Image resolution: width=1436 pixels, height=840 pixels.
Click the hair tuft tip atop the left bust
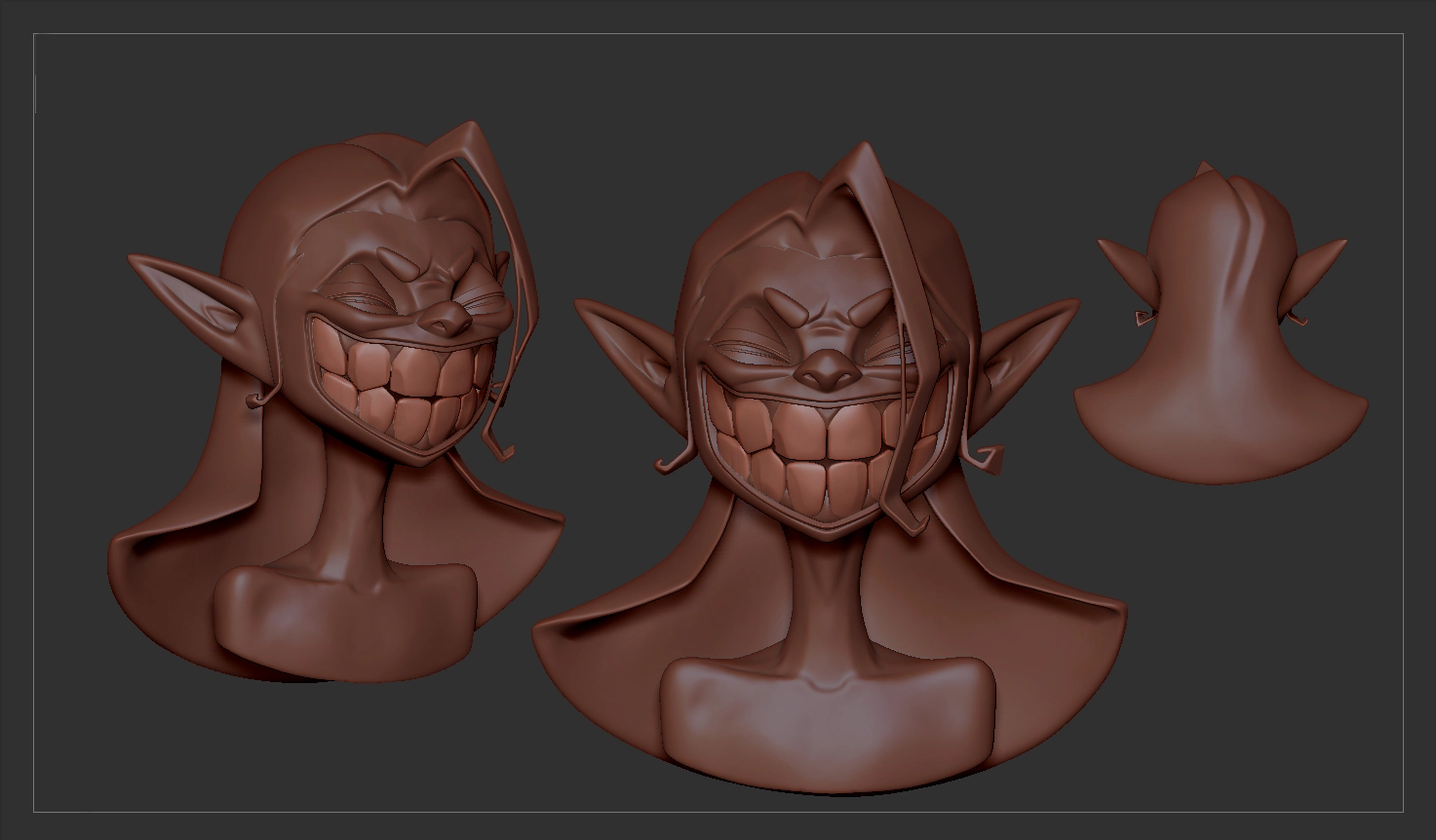[474, 127]
